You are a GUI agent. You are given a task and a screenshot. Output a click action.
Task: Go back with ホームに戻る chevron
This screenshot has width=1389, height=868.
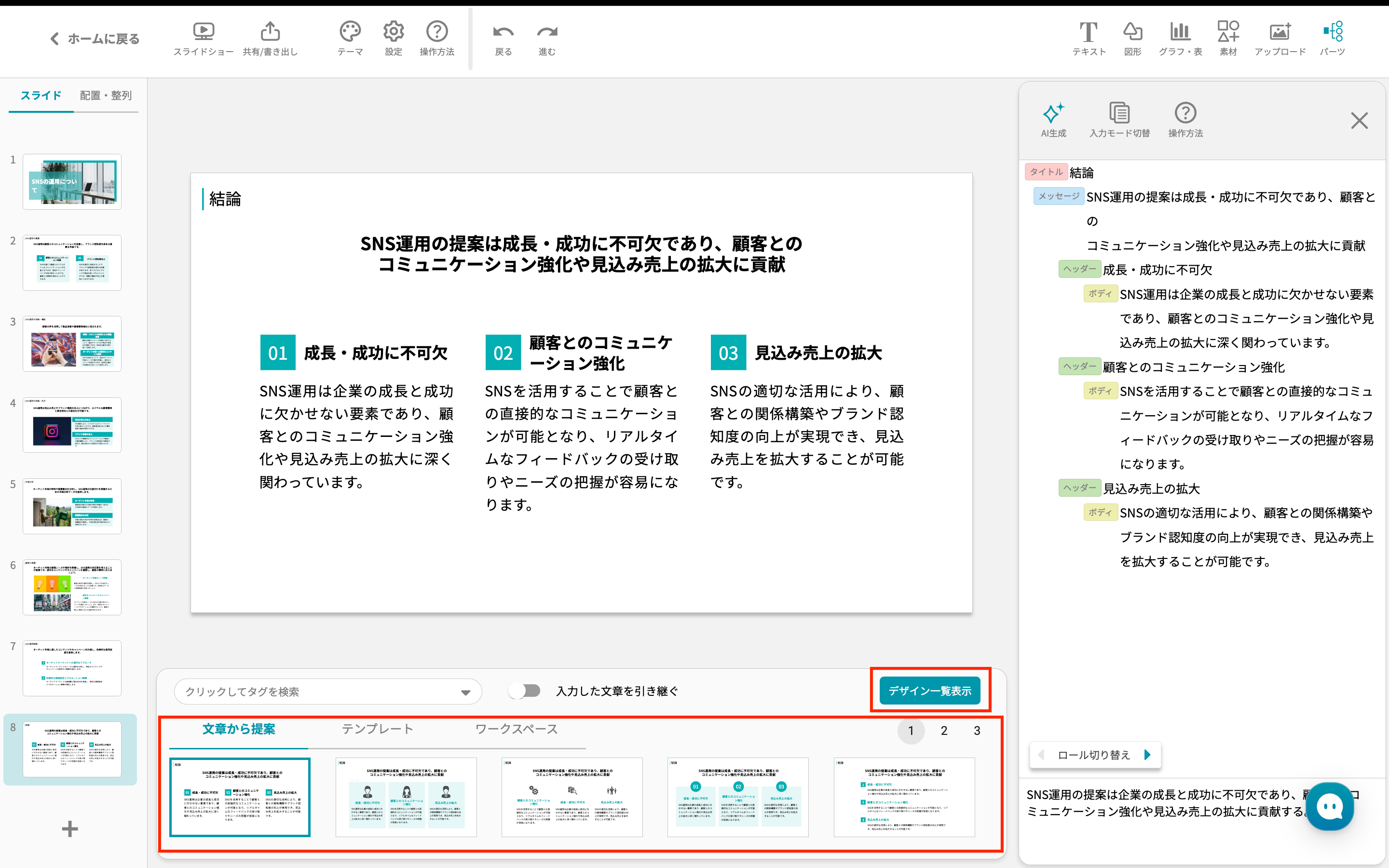tap(55, 39)
